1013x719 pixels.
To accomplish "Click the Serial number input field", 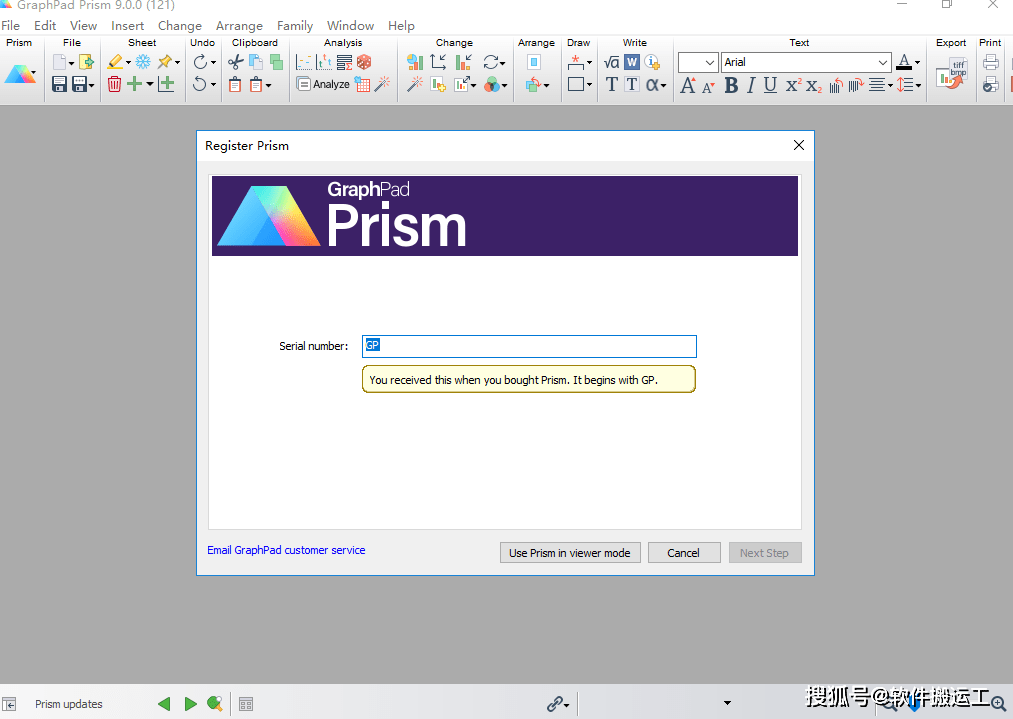I will click(529, 346).
